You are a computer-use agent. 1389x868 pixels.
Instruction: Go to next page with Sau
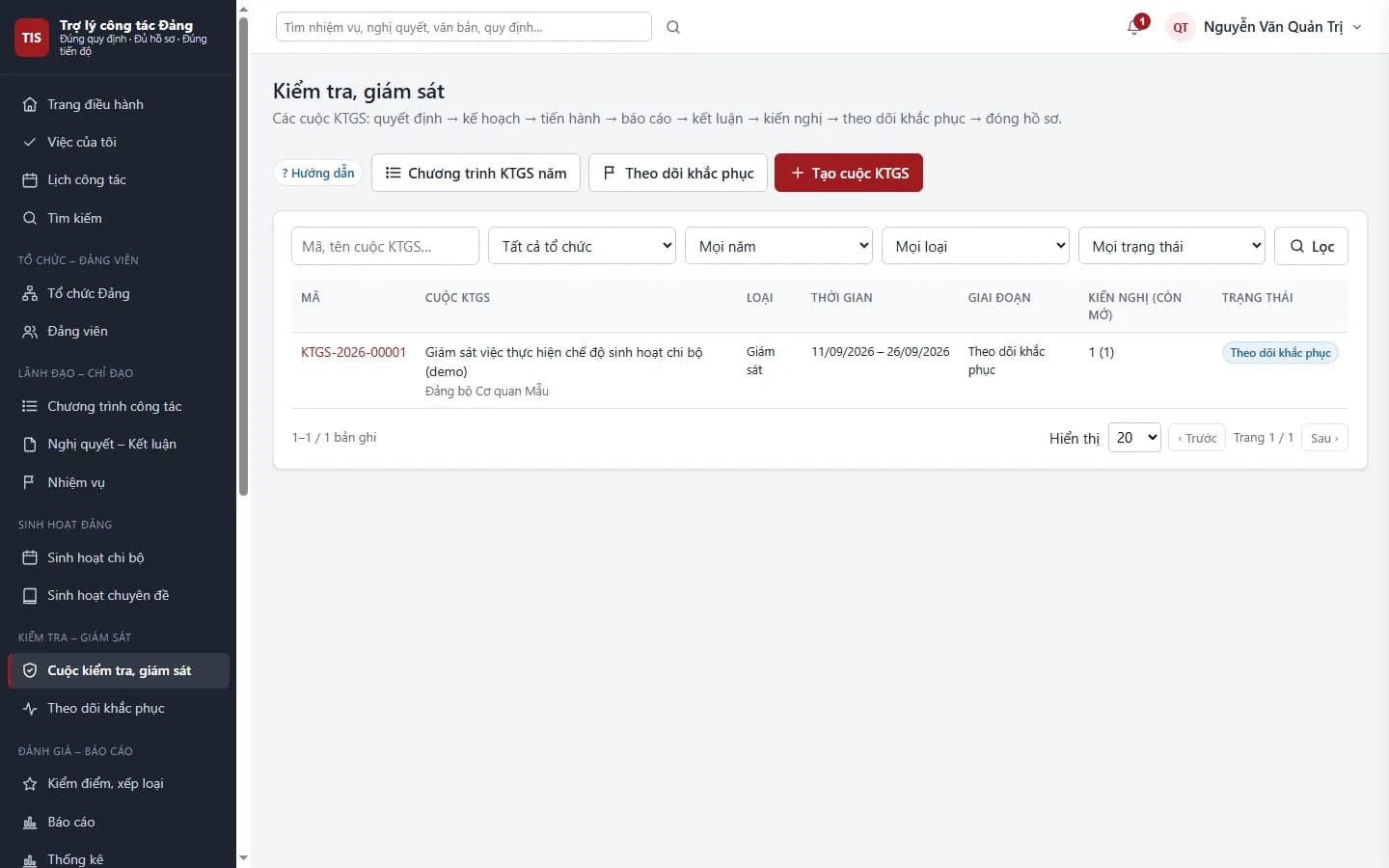(1324, 438)
